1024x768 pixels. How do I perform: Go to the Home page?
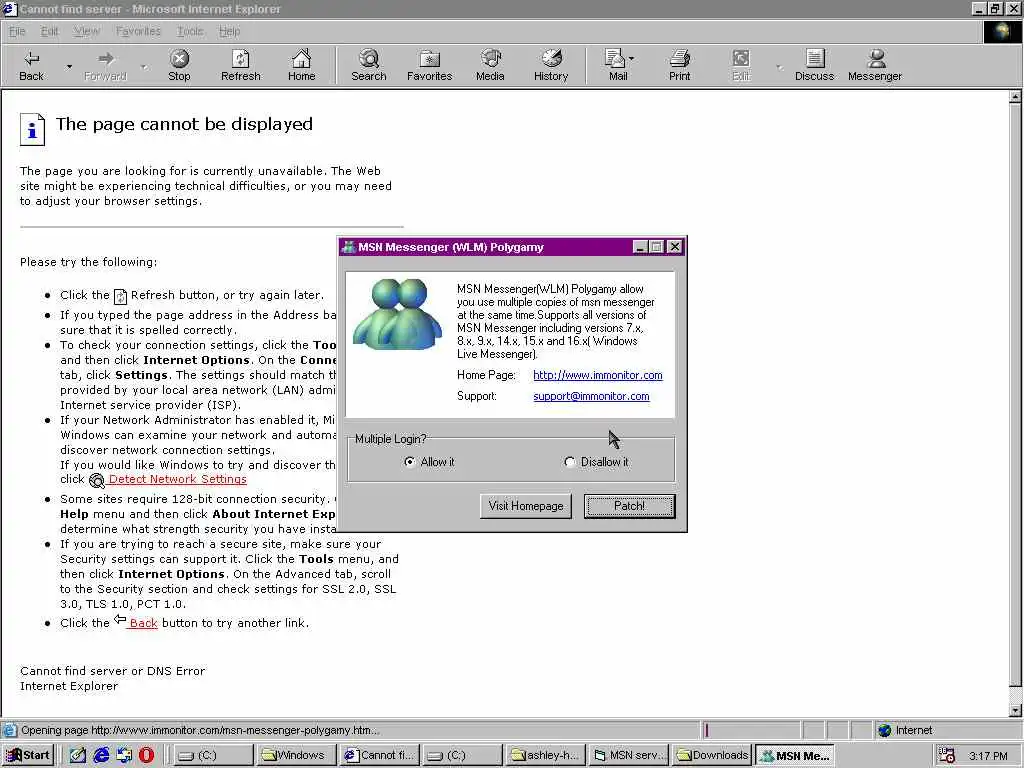click(301, 65)
